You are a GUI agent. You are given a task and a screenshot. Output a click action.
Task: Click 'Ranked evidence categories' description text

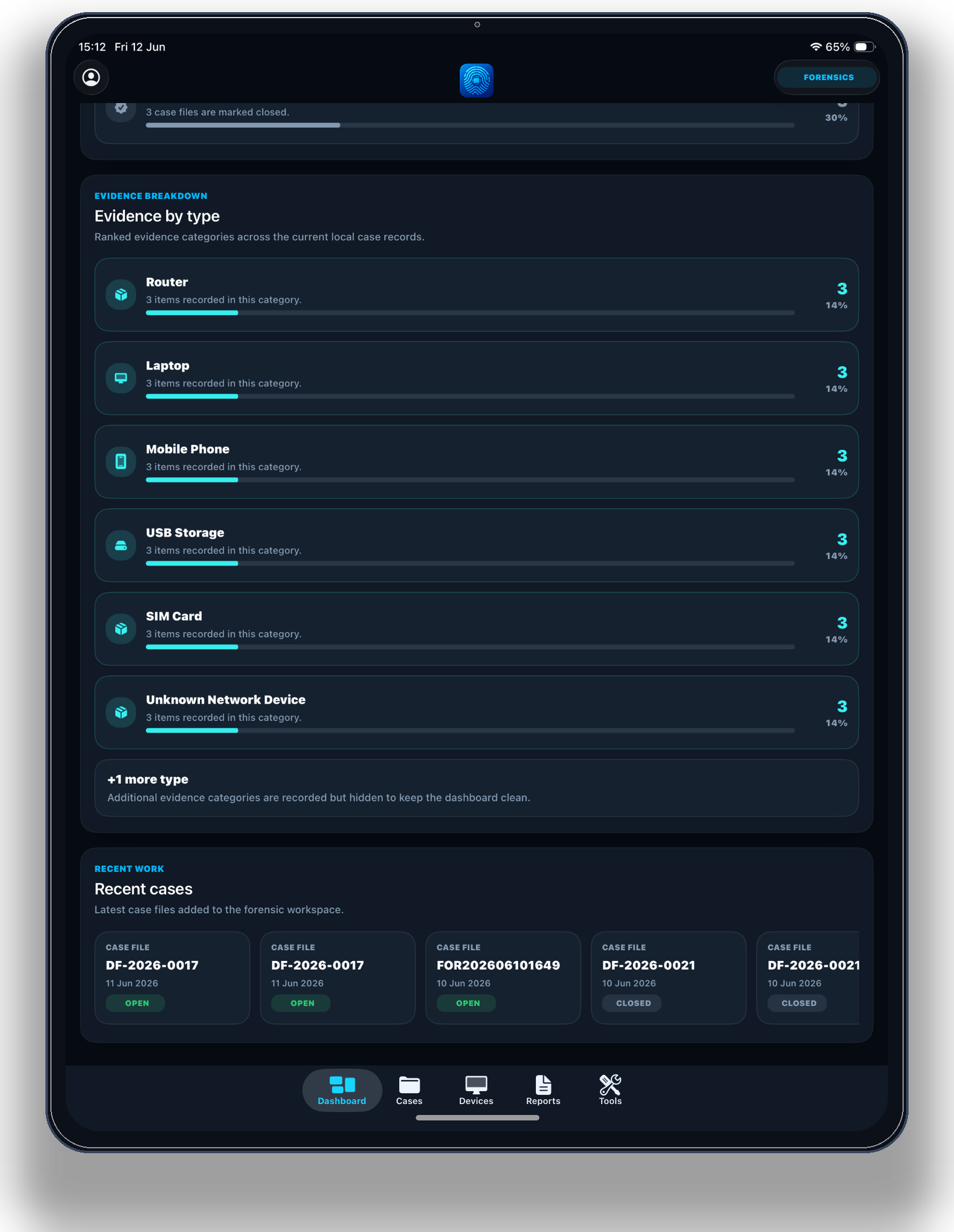[259, 237]
